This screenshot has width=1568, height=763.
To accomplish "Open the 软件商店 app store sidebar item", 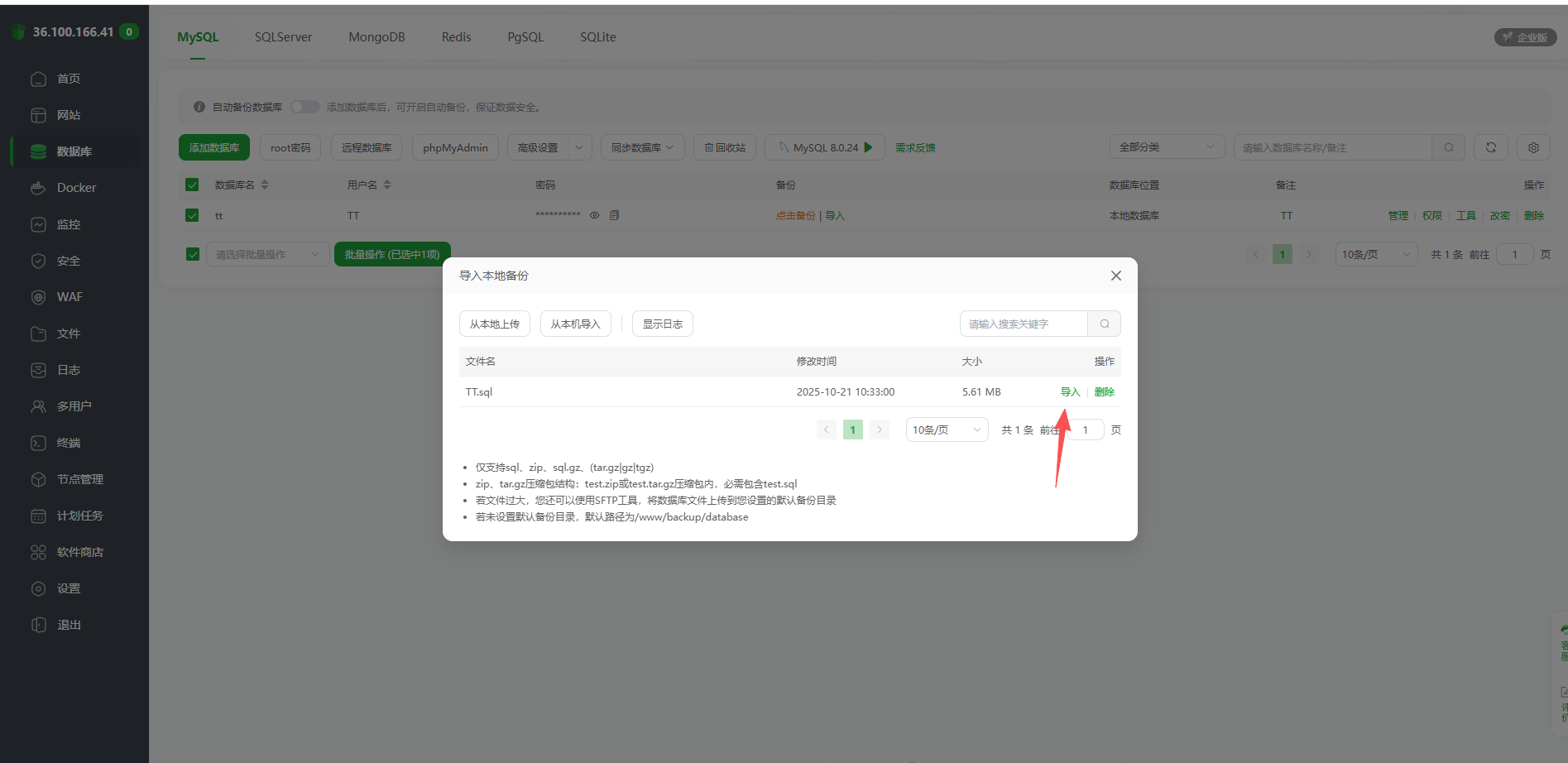I will click(79, 551).
